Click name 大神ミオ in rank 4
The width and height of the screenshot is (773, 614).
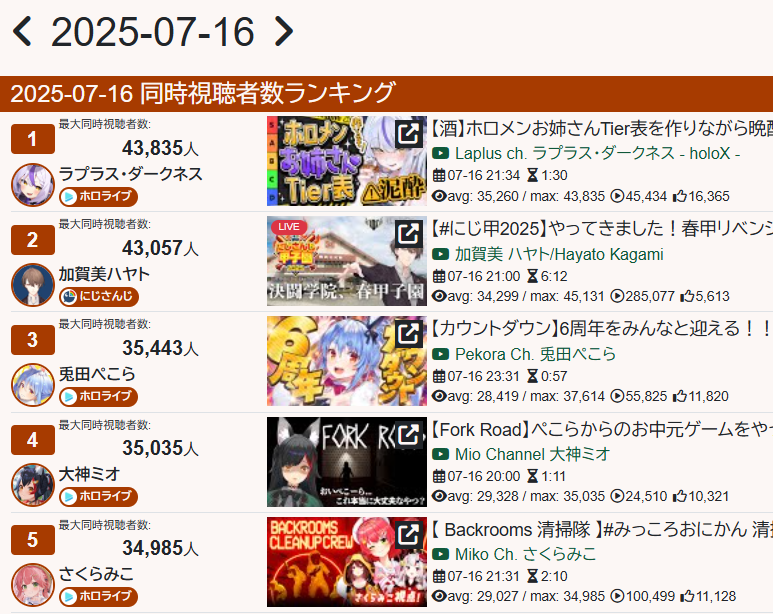click(89, 474)
